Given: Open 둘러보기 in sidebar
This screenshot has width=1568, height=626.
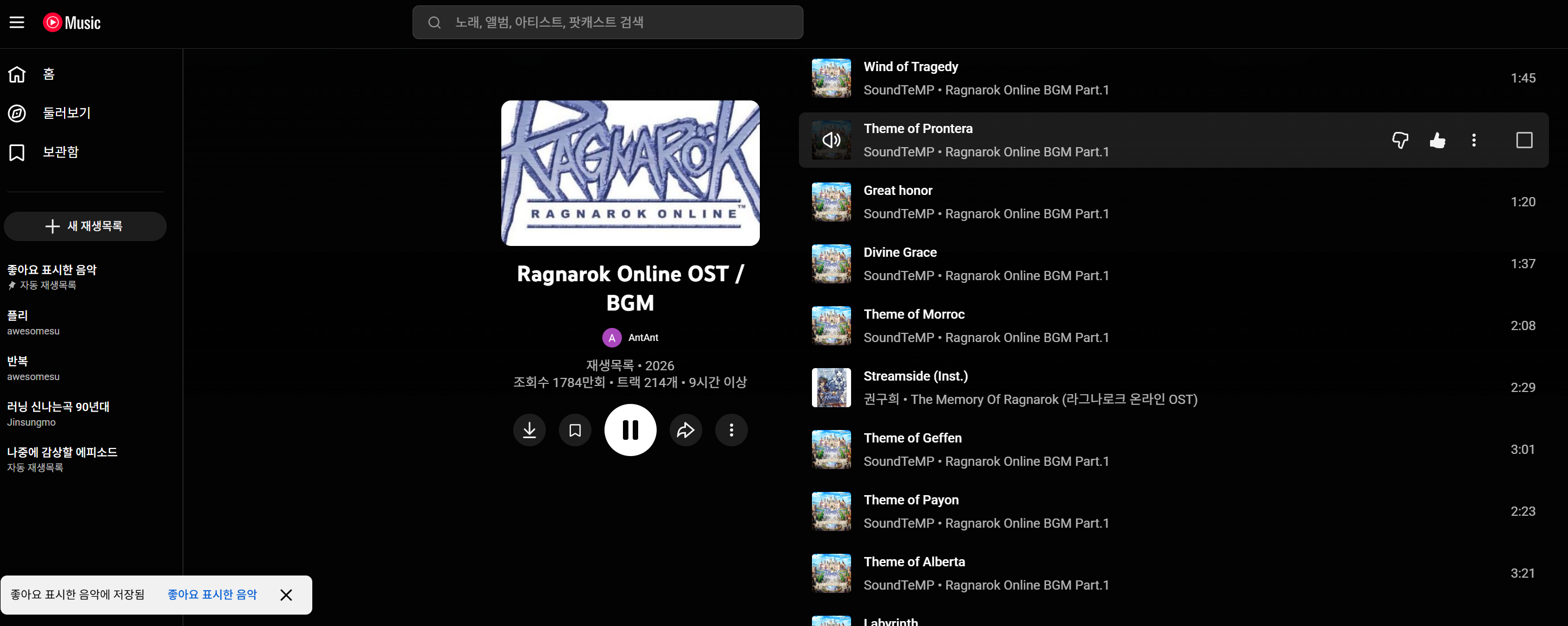Looking at the screenshot, I should tap(66, 113).
